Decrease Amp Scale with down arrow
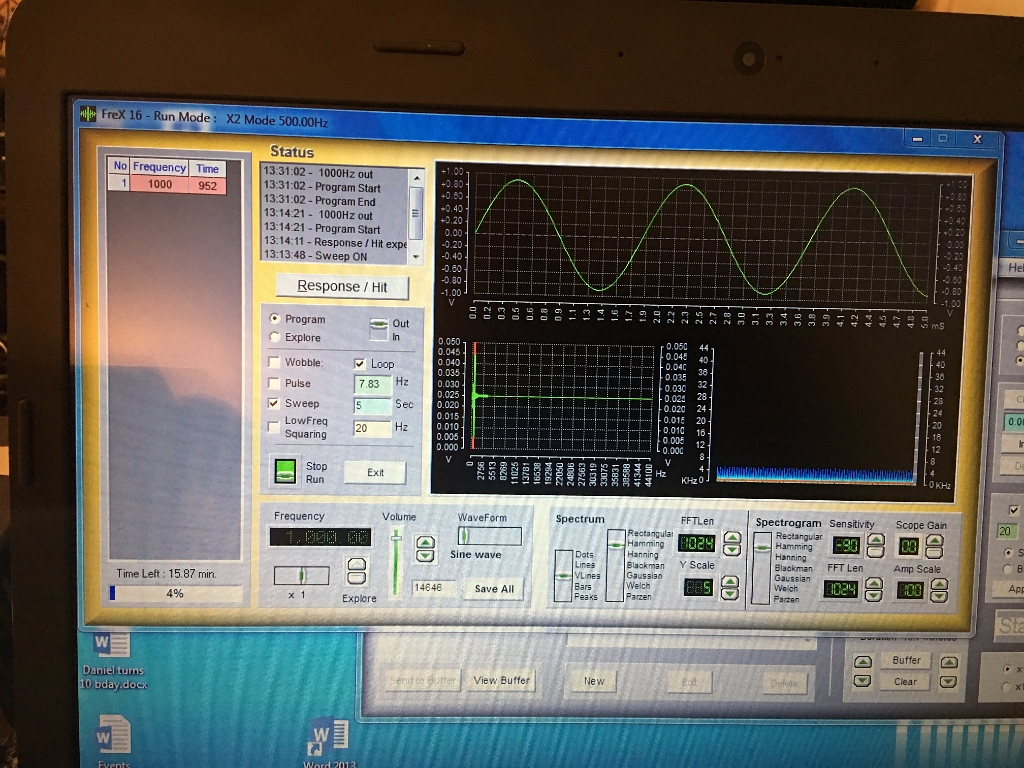 [x=939, y=597]
